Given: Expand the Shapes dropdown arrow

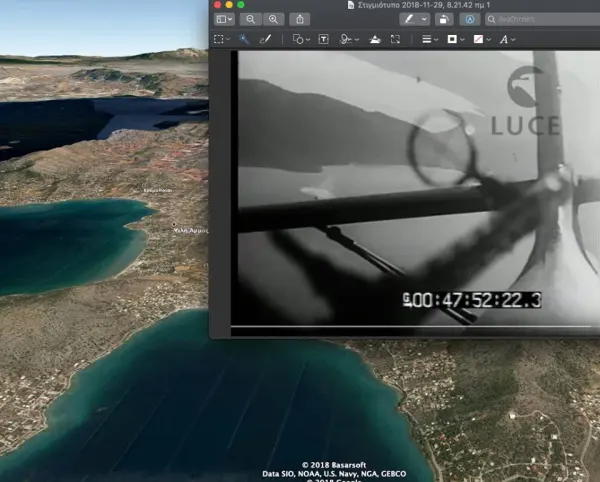Looking at the screenshot, I should coord(308,39).
